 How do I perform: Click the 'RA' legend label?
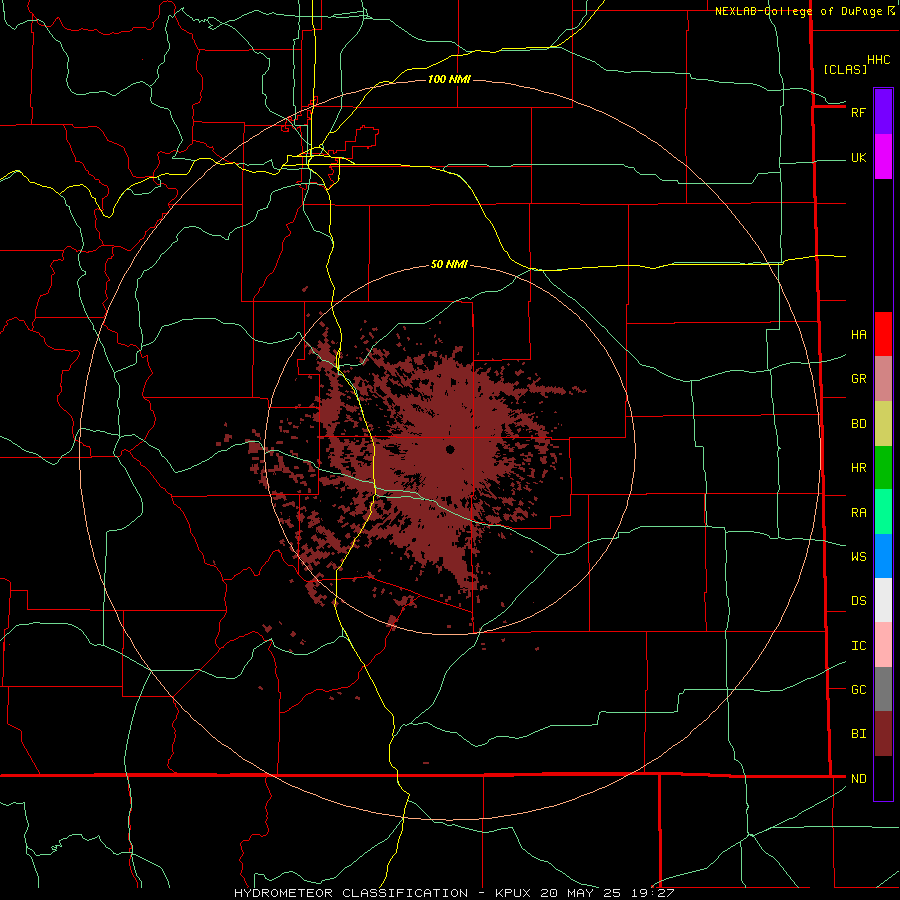[858, 513]
